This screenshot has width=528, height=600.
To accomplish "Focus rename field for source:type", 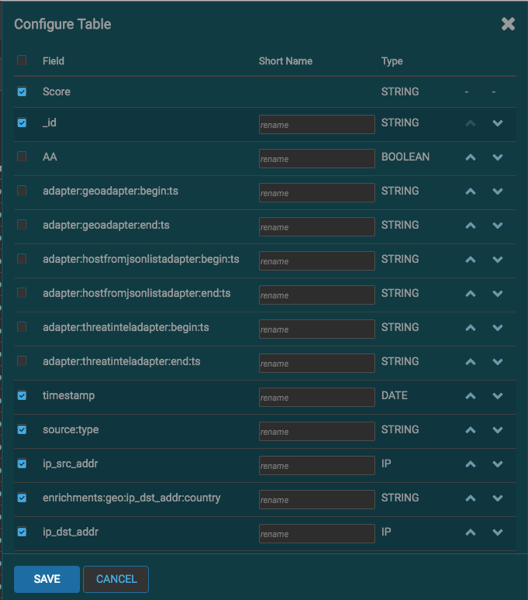I will (x=317, y=431).
